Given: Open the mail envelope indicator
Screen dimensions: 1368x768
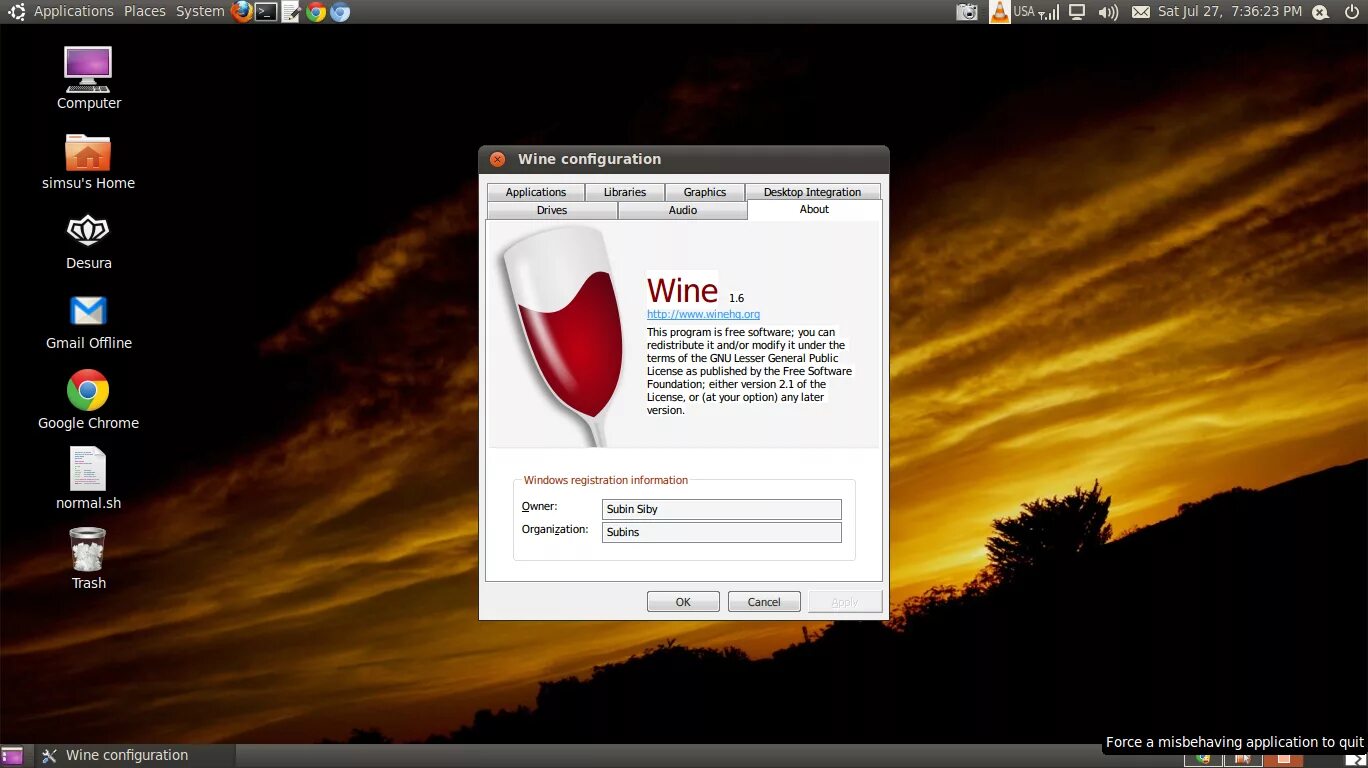Looking at the screenshot, I should (1141, 12).
